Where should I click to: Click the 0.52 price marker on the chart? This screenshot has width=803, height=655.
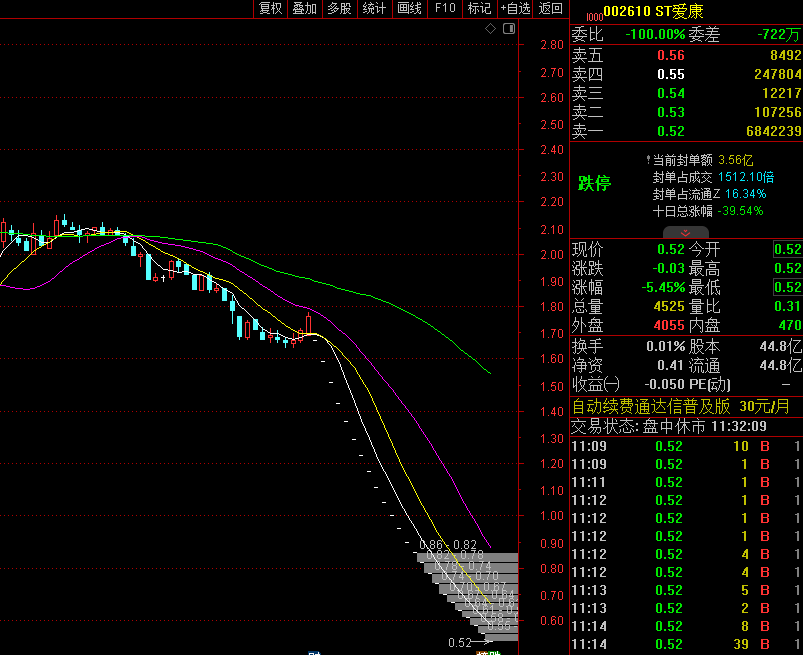[x=459, y=643]
